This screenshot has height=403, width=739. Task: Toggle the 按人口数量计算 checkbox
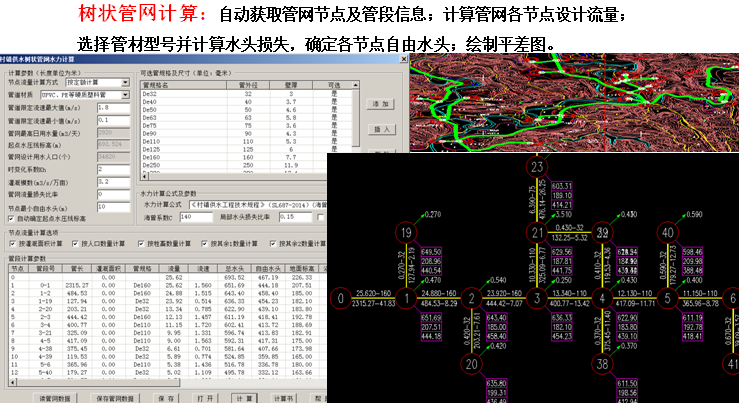pos(75,243)
